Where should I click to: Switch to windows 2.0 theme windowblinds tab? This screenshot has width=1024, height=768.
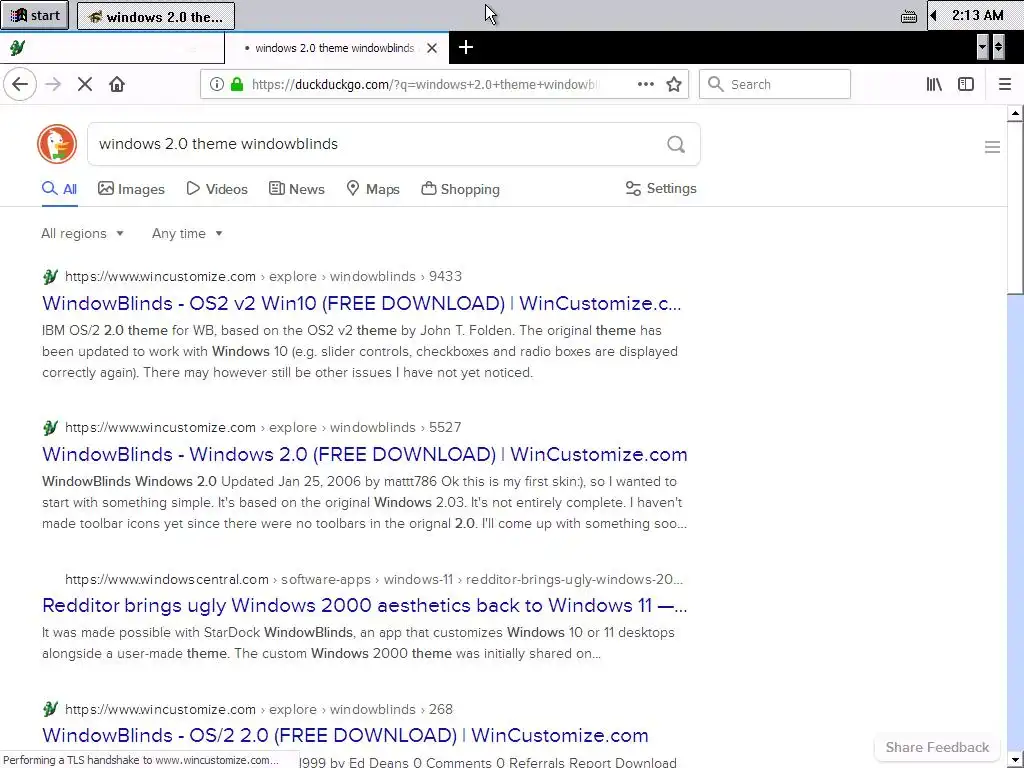[336, 48]
